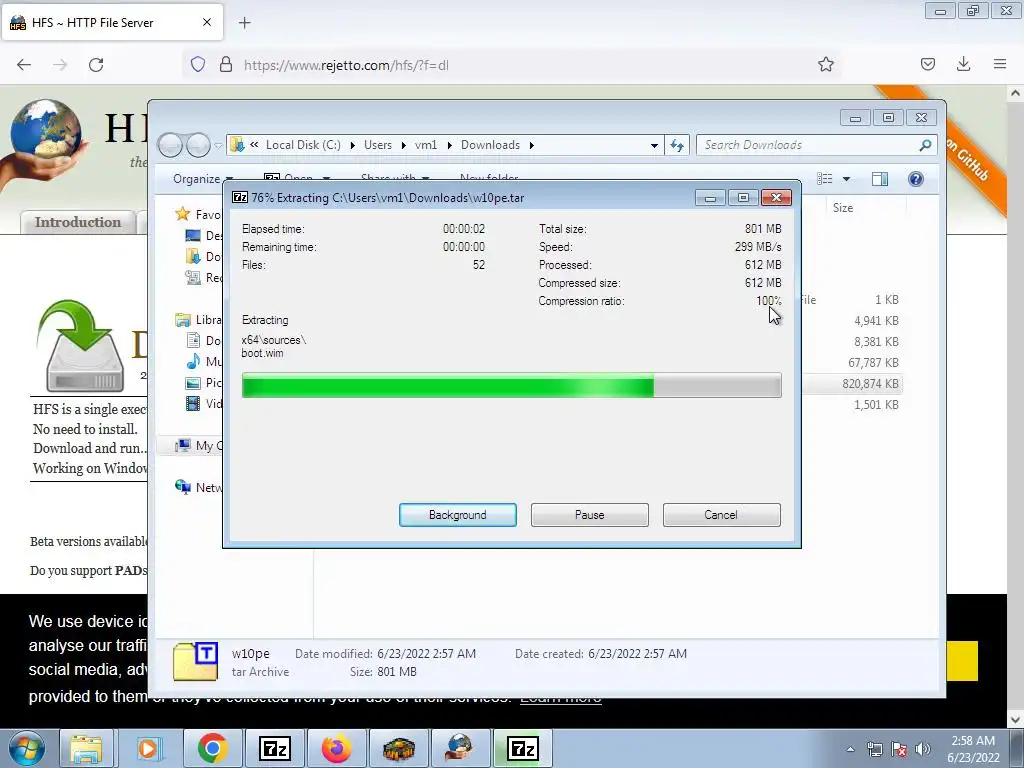Click Explorer refresh button
Image resolution: width=1024 pixels, height=768 pixels.
click(x=677, y=145)
